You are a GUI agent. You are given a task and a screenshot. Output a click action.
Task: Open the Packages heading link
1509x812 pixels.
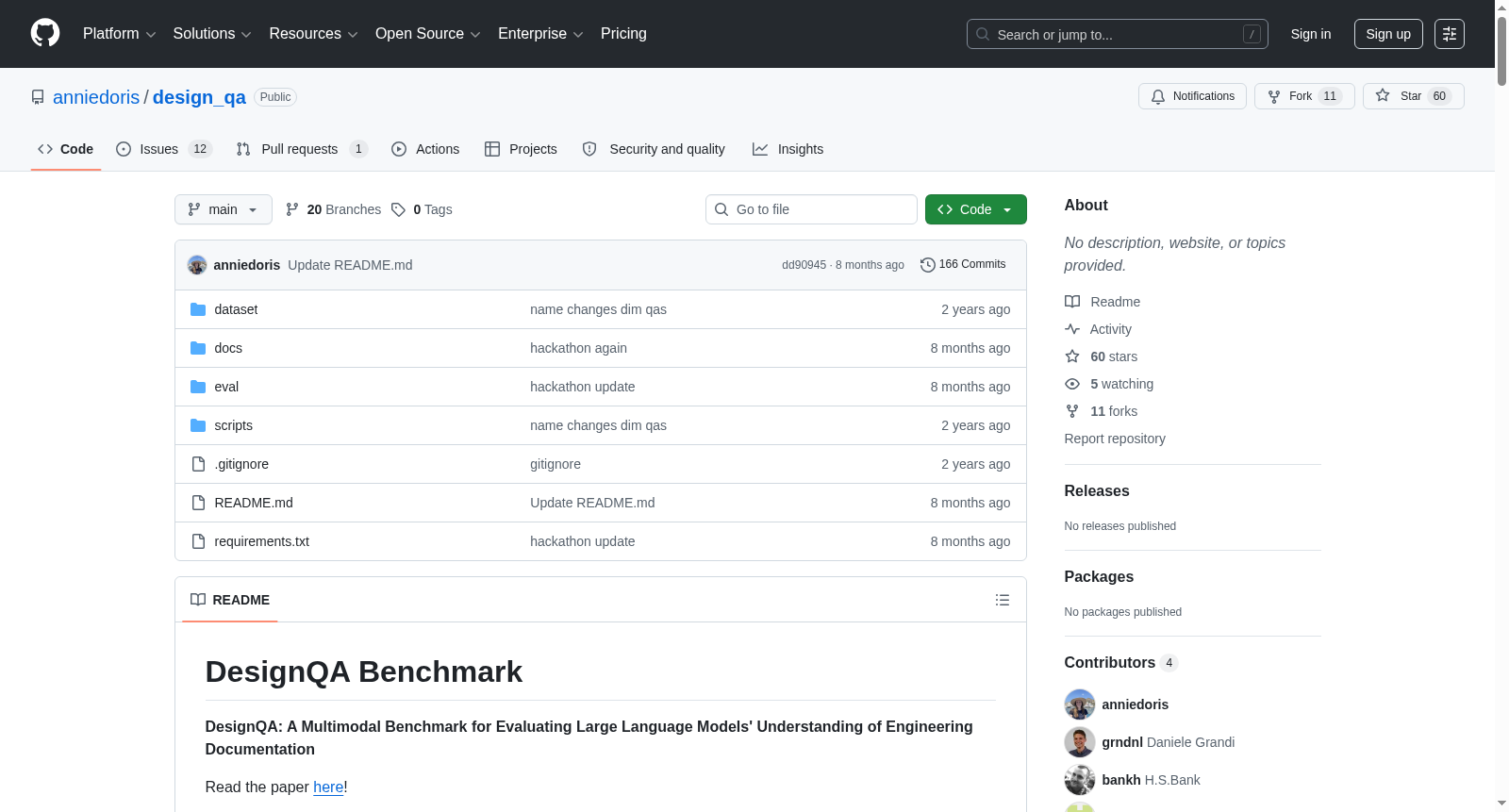click(1099, 577)
